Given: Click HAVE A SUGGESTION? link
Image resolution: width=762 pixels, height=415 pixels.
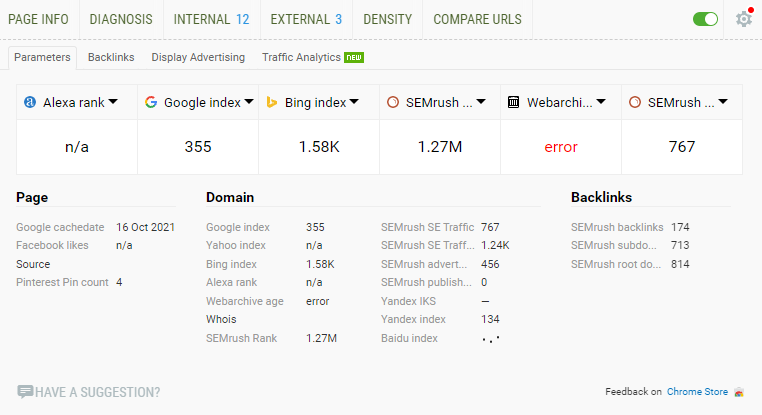Looking at the screenshot, I should click(x=97, y=392).
